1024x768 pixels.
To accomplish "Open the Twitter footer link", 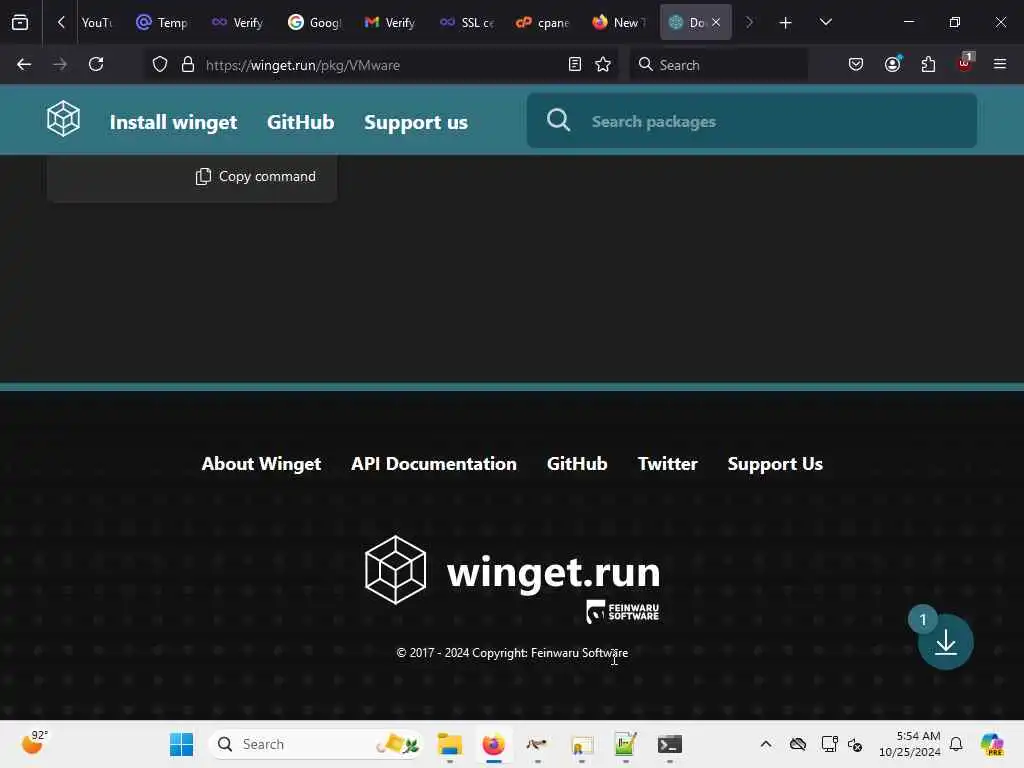I will pyautogui.click(x=667, y=464).
